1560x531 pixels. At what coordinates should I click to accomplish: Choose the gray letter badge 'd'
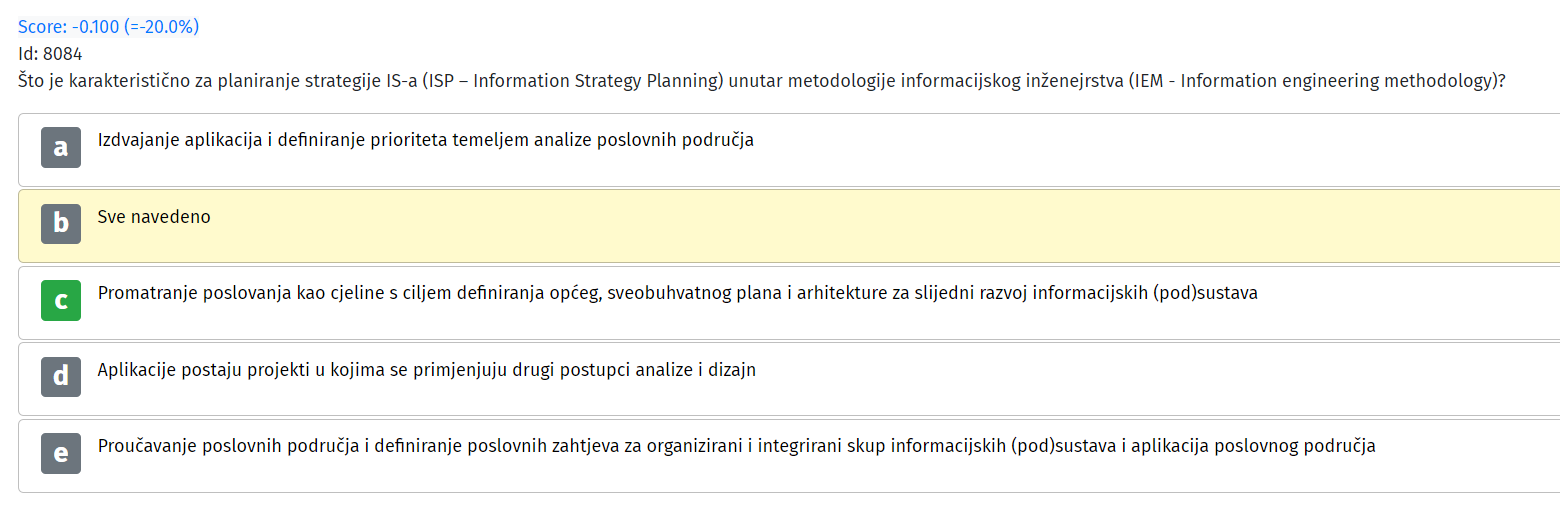(61, 377)
